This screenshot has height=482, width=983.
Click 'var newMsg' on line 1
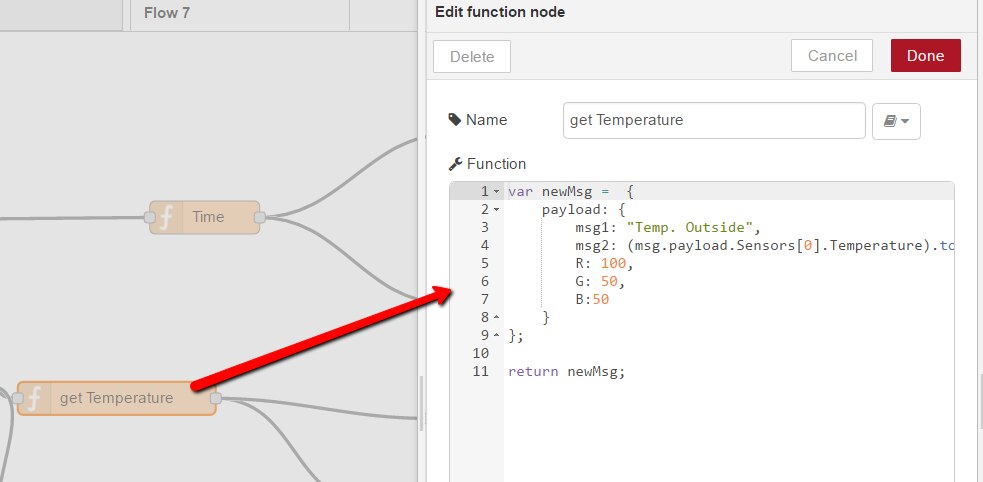tap(550, 191)
